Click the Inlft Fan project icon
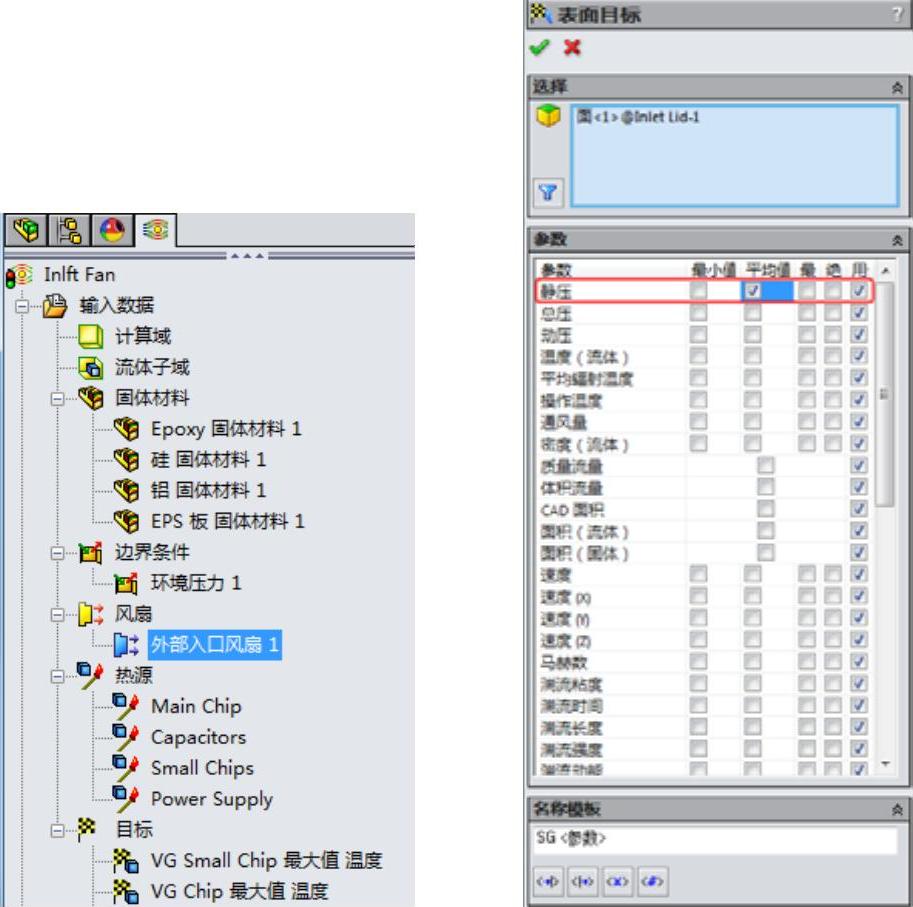Screen dimensions: 913x907 19,275
